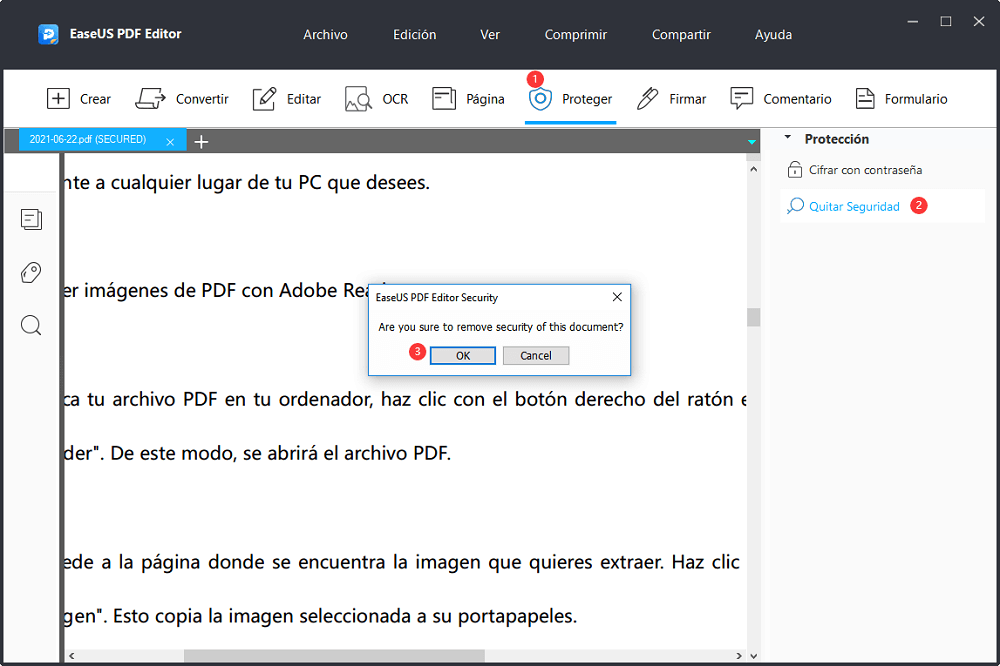Screen dimensions: 1000x666
Task: Click the scroll up arrow
Action: coord(754,169)
